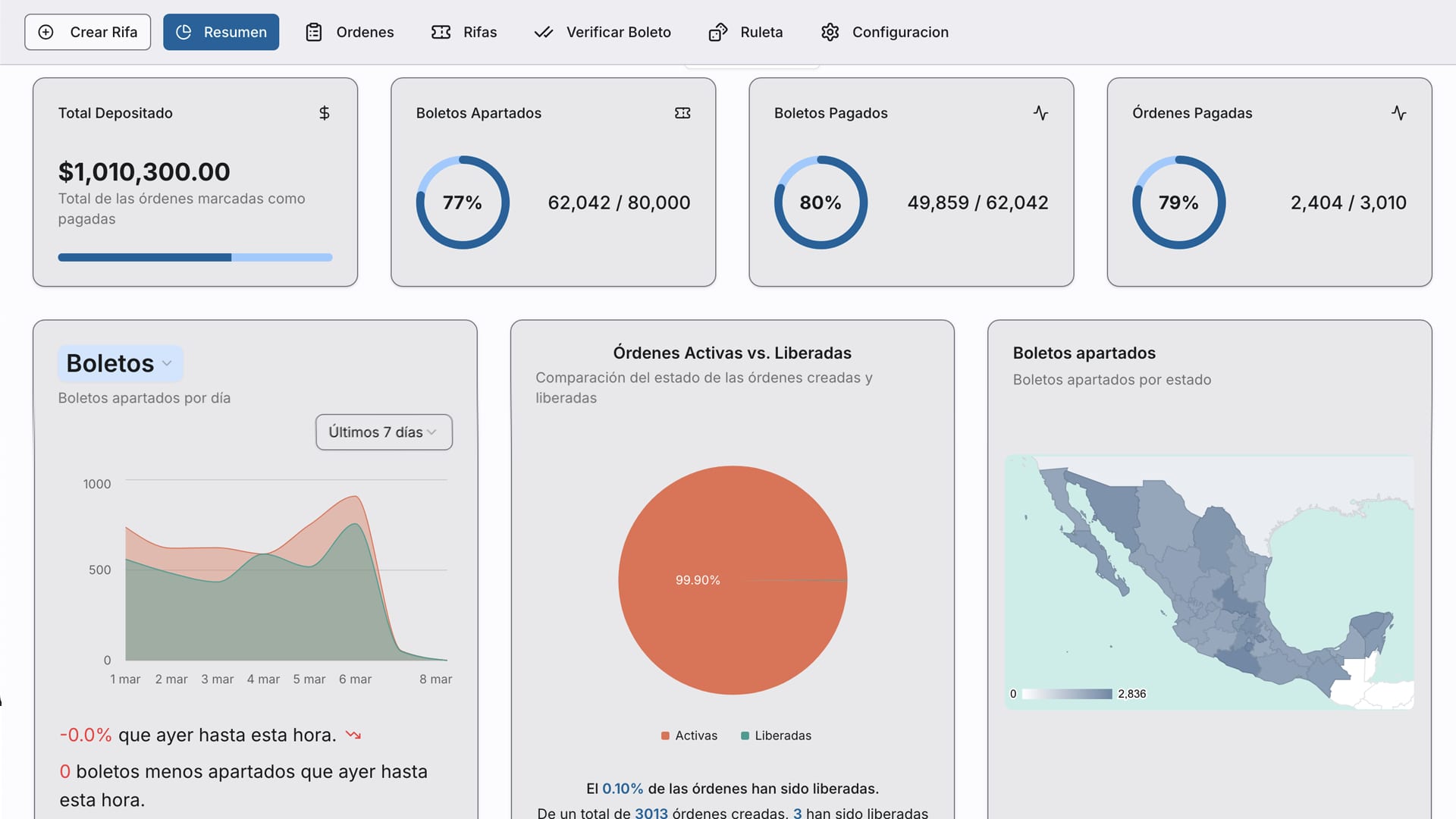This screenshot has width=1456, height=819.
Task: Click the 3013 órdenes creadas link
Action: (651, 812)
